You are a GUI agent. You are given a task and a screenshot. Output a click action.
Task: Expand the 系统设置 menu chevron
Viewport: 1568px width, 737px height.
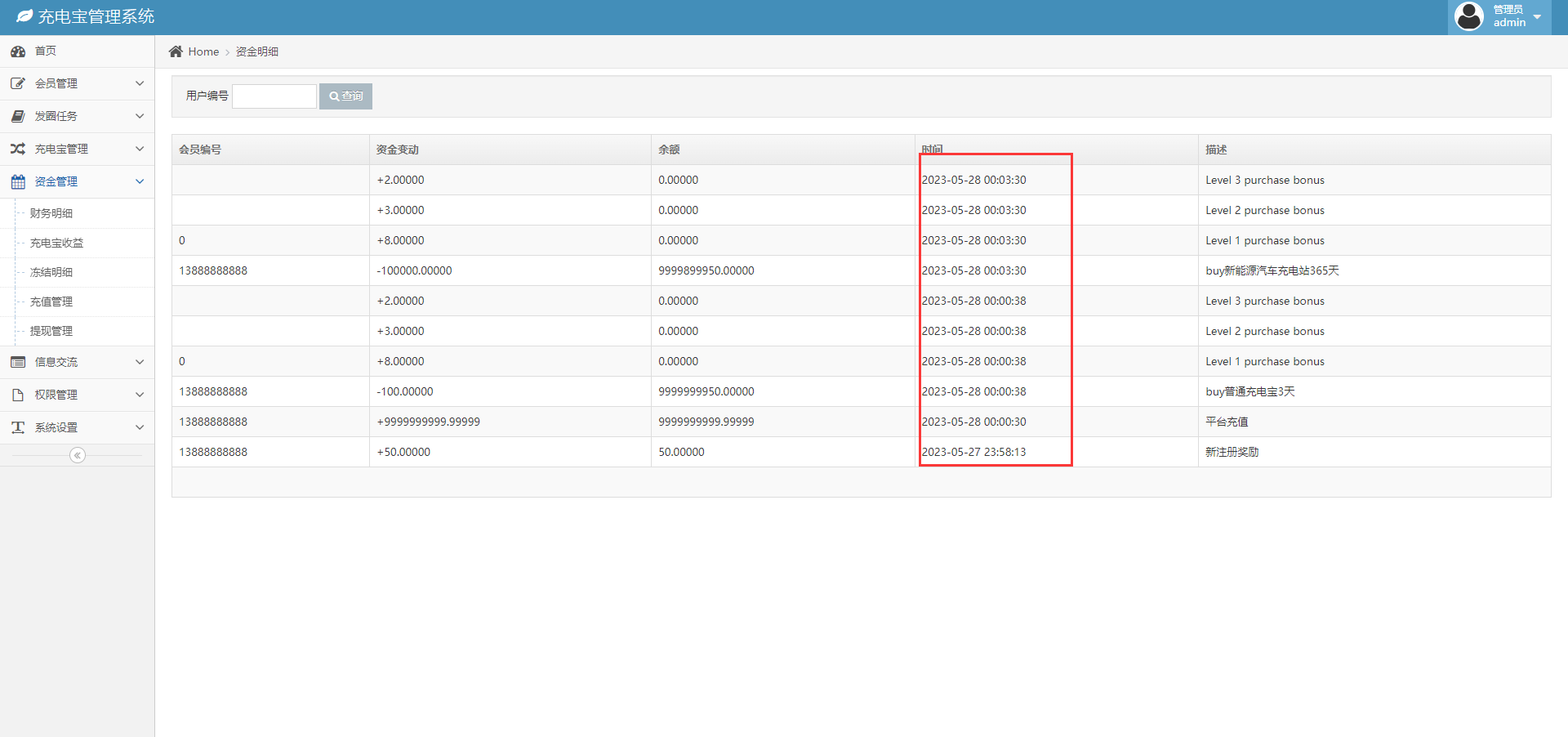click(x=140, y=427)
